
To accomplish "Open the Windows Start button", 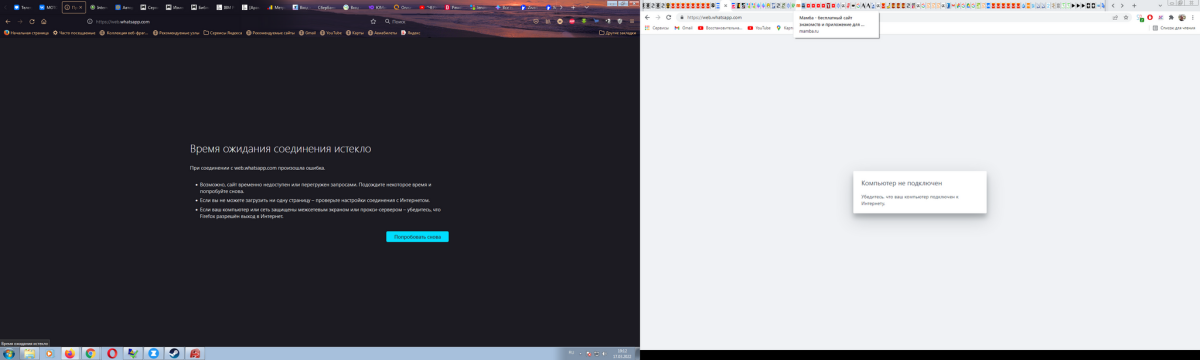I will click(x=8, y=353).
